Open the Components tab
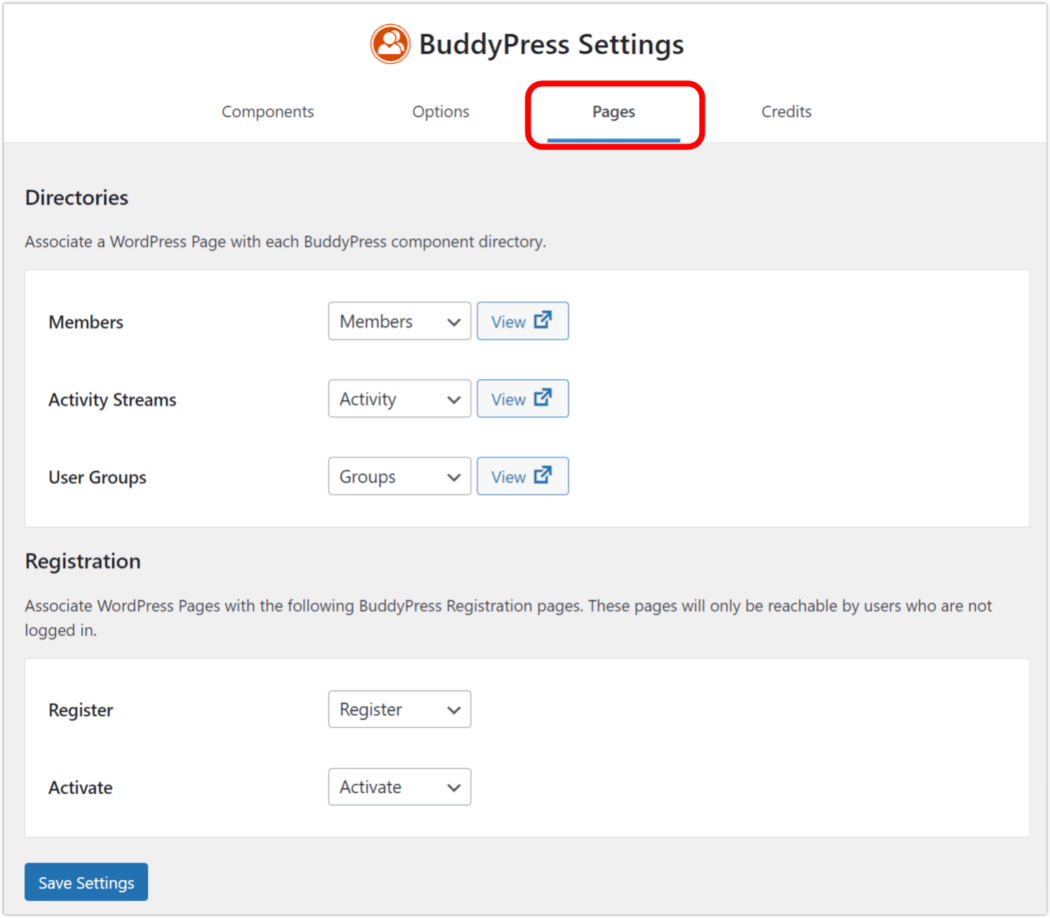Image resolution: width=1050 pixels, height=918 pixels. pos(268,112)
